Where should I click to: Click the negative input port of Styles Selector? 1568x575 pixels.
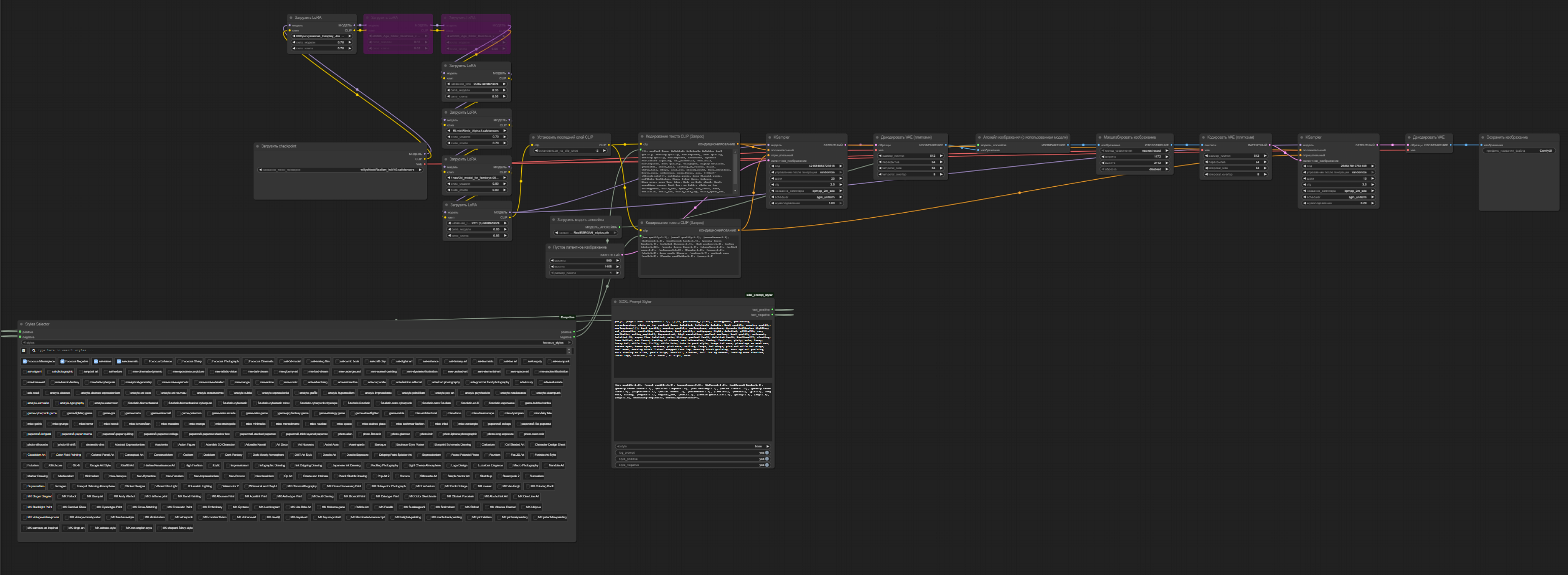point(20,337)
